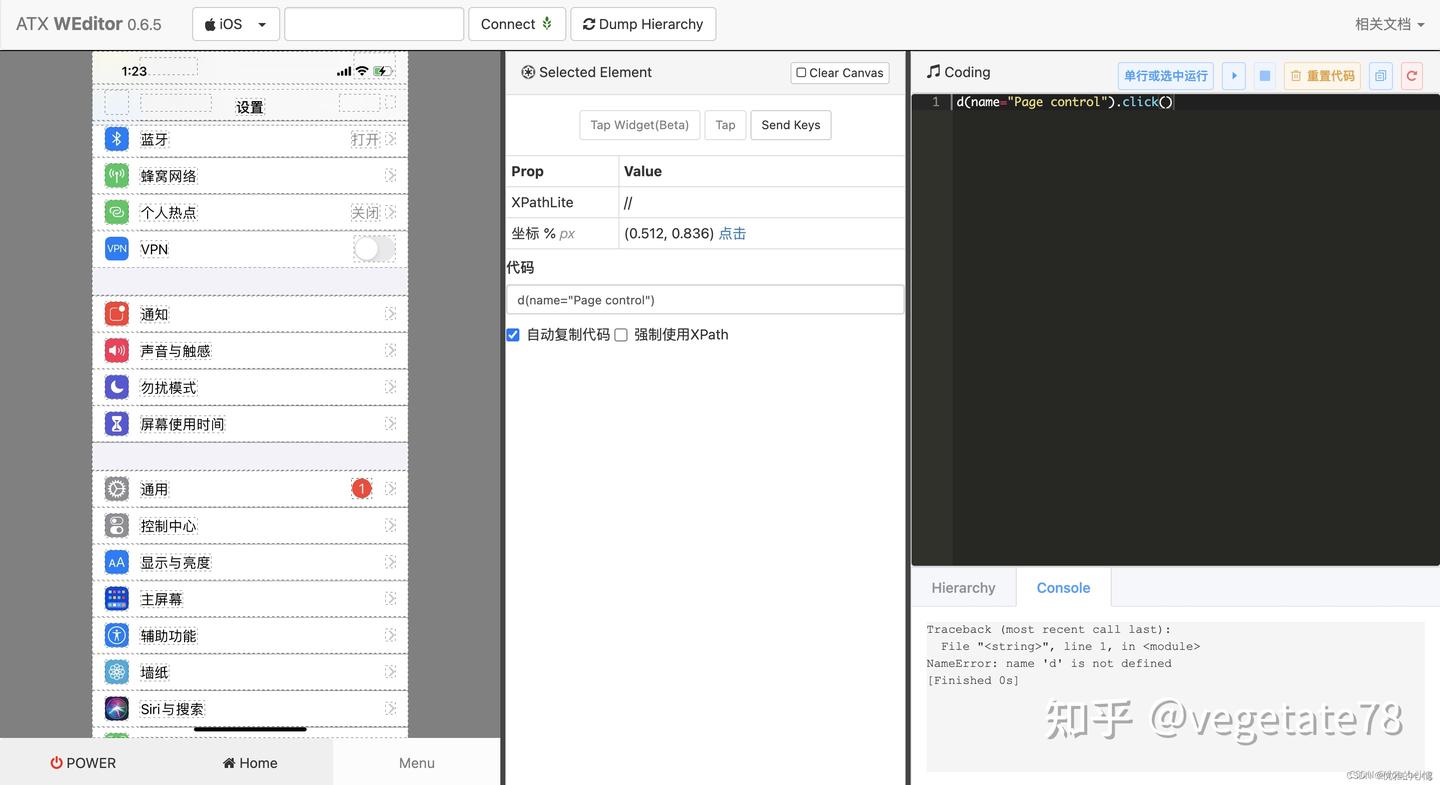Click the gear icon beside Selected Element
Image resolution: width=1440 pixels, height=785 pixels.
click(527, 71)
